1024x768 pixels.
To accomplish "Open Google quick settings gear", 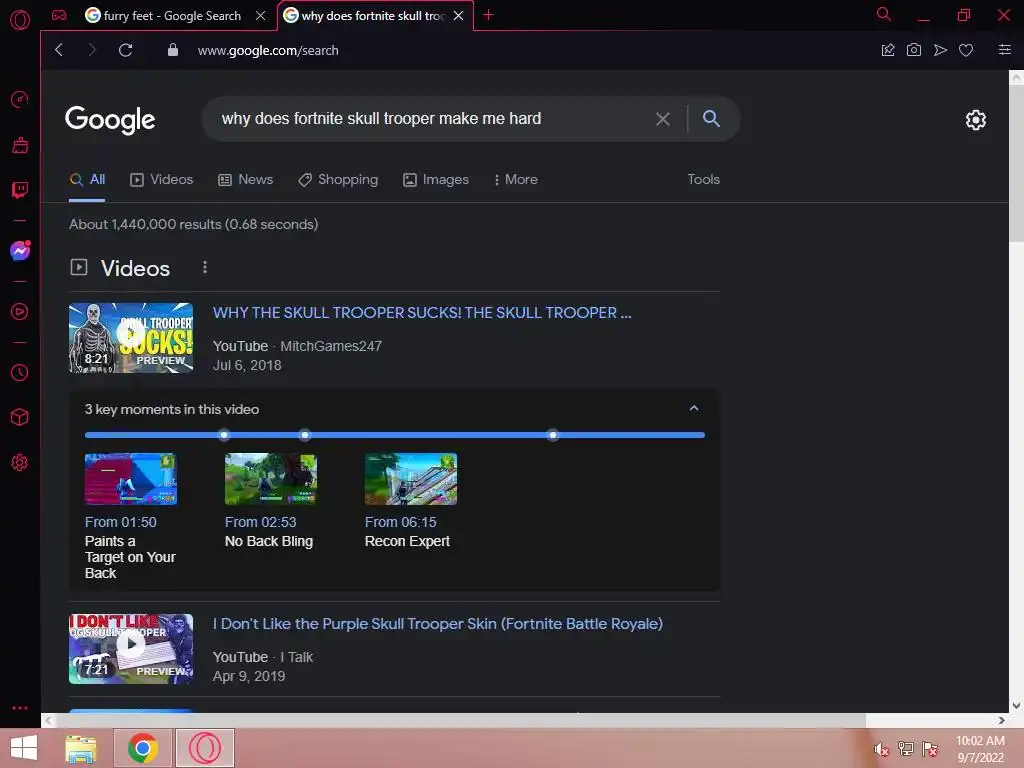I will click(976, 120).
